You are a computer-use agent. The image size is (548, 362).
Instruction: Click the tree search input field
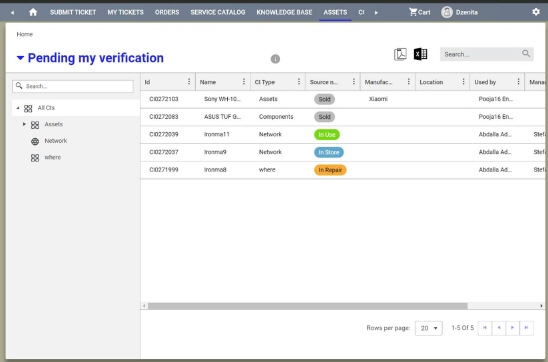click(73, 86)
